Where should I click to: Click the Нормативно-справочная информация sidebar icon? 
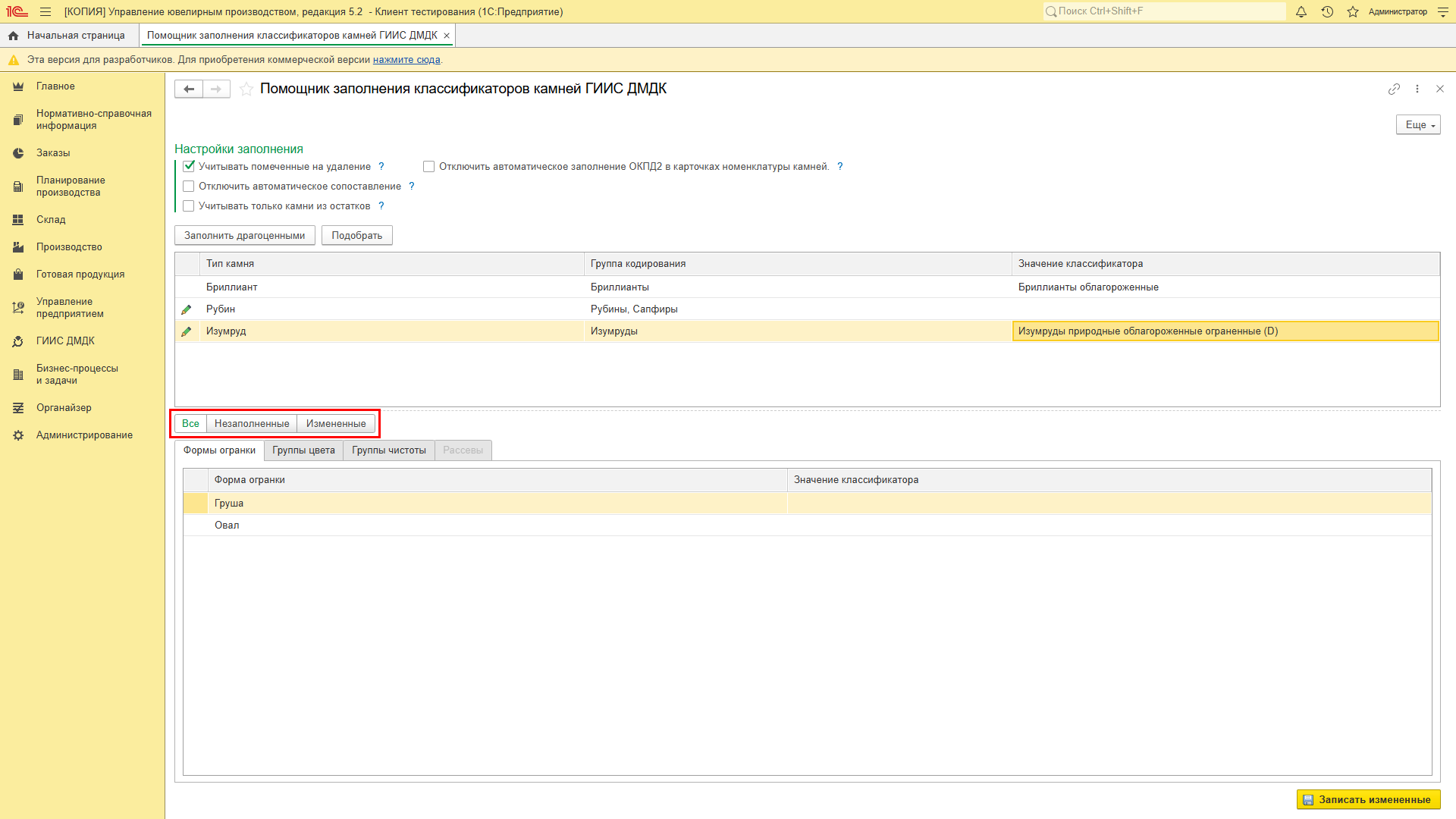click(18, 120)
